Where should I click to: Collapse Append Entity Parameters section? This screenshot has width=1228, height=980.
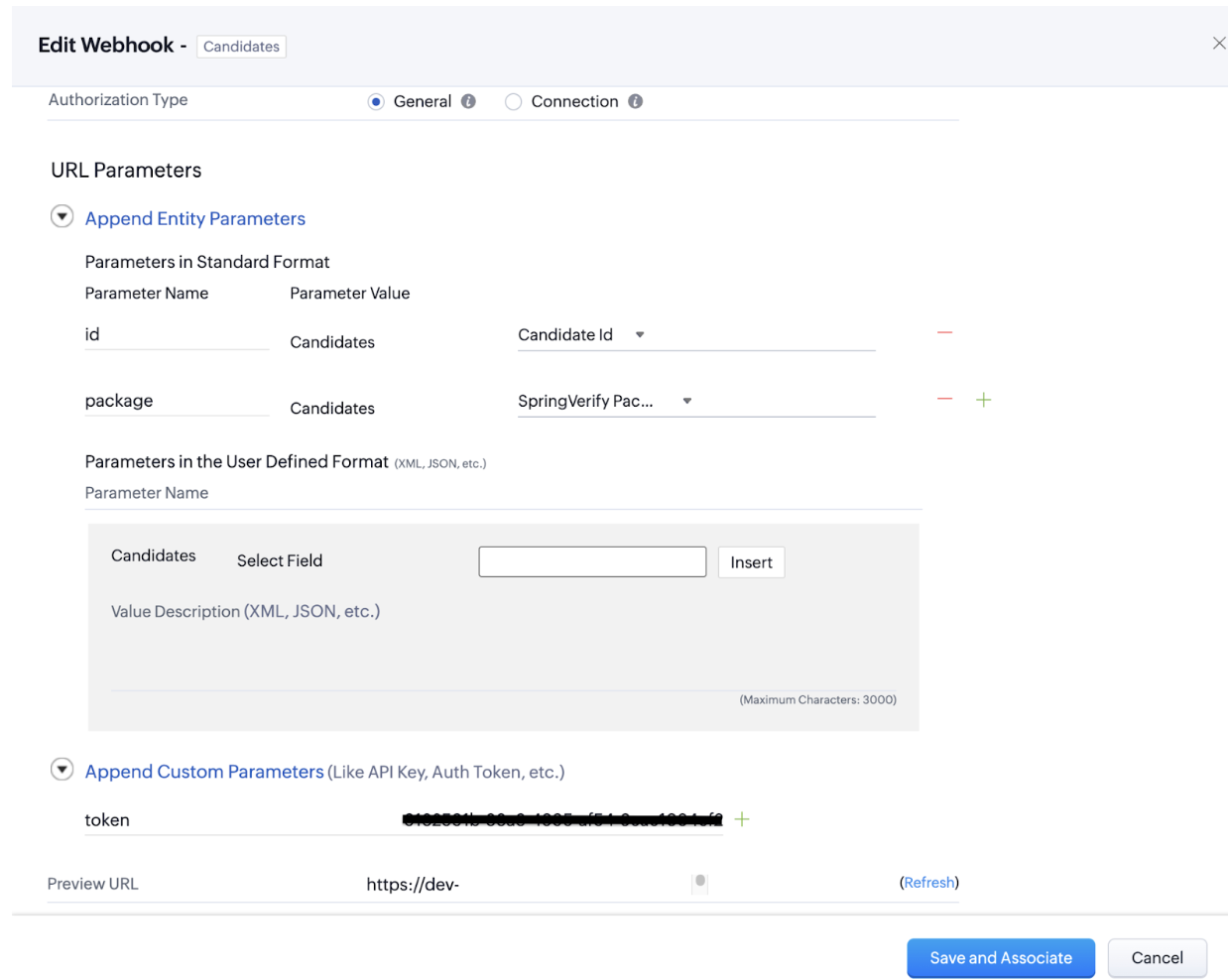click(x=62, y=217)
